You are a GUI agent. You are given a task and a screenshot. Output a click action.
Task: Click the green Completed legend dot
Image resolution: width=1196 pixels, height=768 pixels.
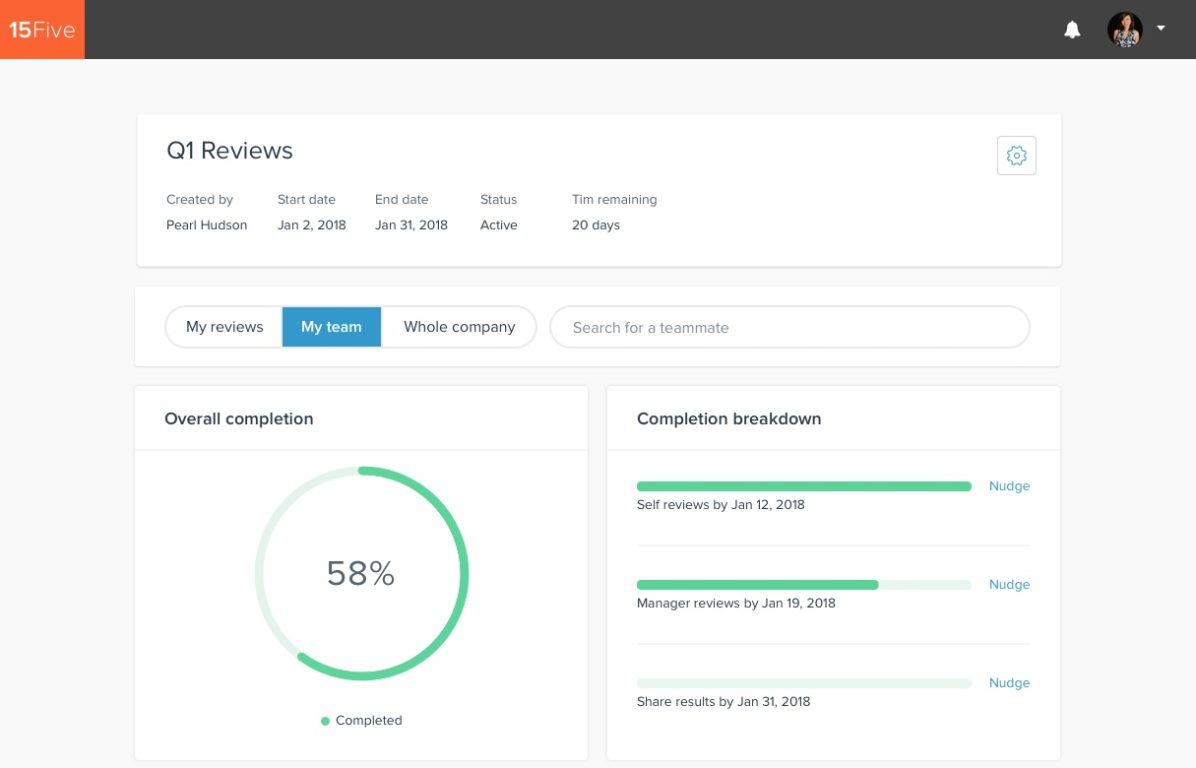(x=325, y=721)
